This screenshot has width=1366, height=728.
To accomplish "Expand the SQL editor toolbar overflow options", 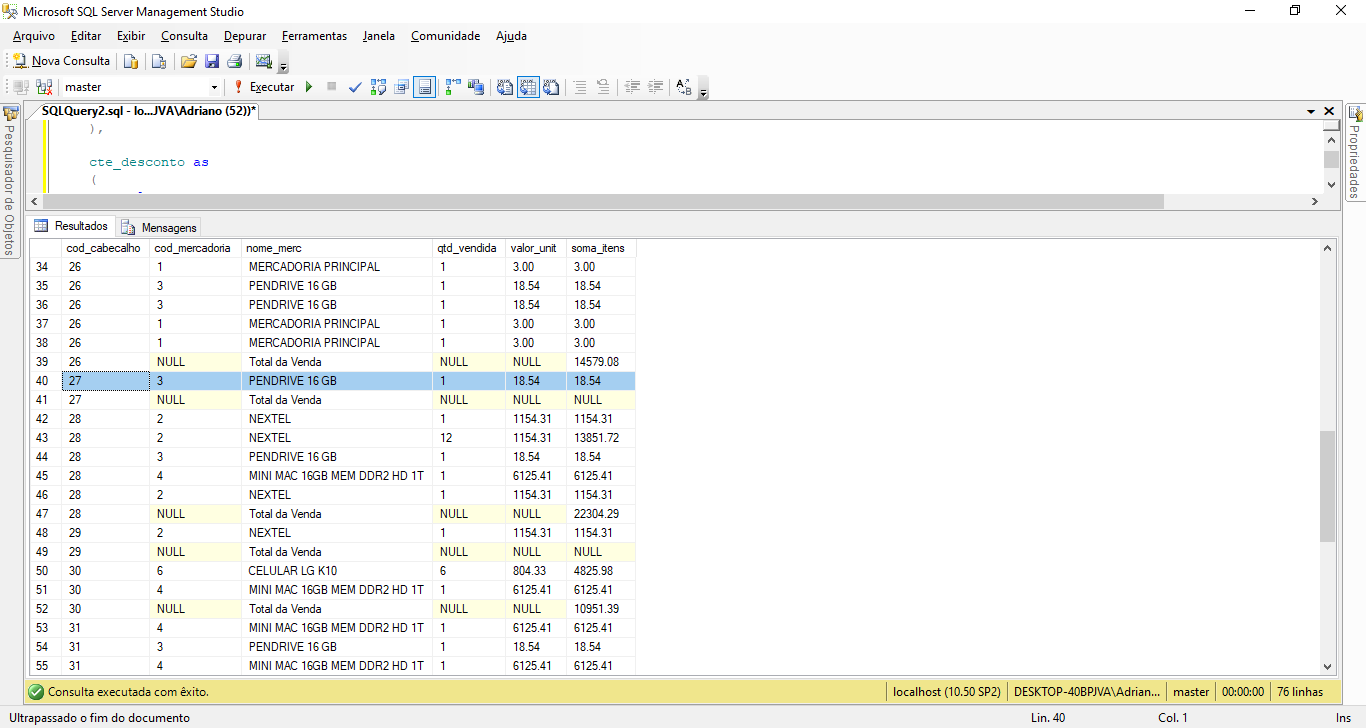I will [x=703, y=93].
